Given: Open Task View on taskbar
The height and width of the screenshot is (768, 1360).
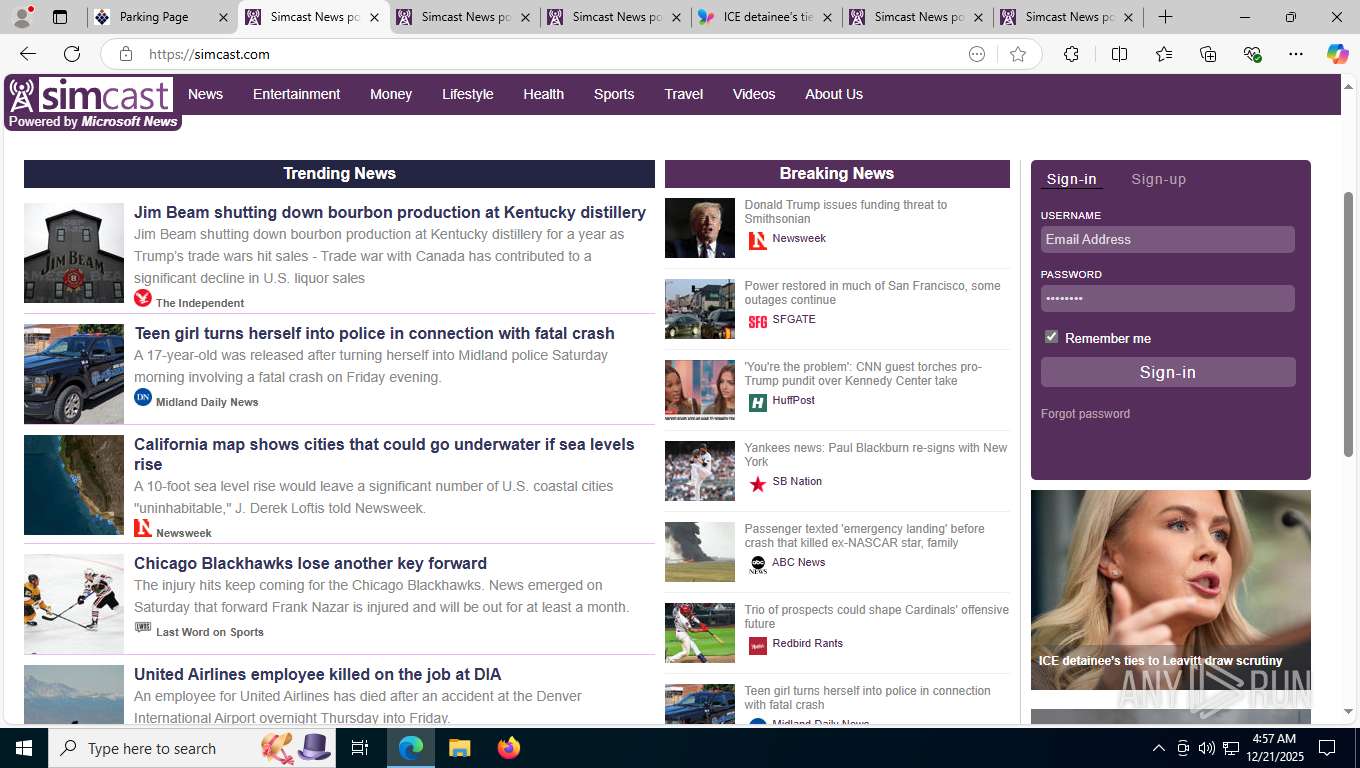Looking at the screenshot, I should coord(360,748).
